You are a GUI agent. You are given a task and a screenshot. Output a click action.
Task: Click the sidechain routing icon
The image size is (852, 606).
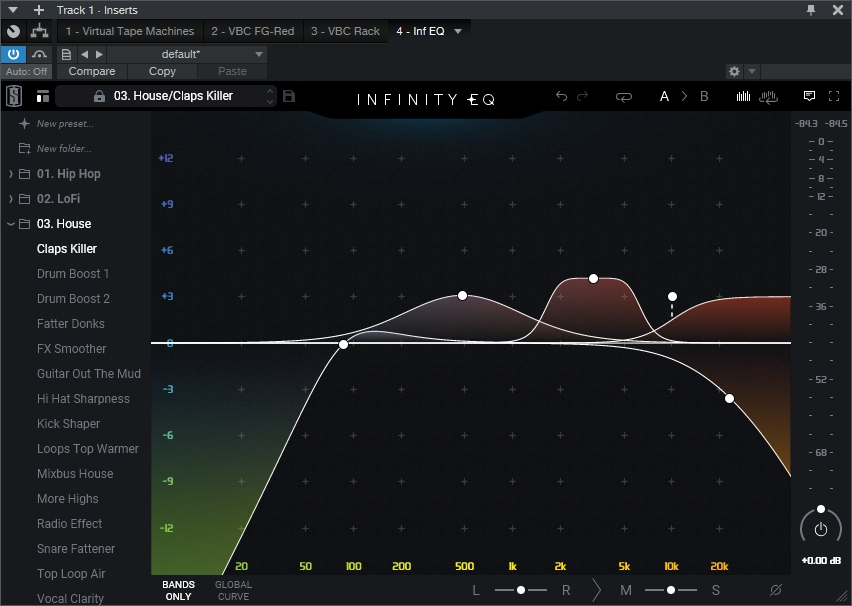pos(39,32)
